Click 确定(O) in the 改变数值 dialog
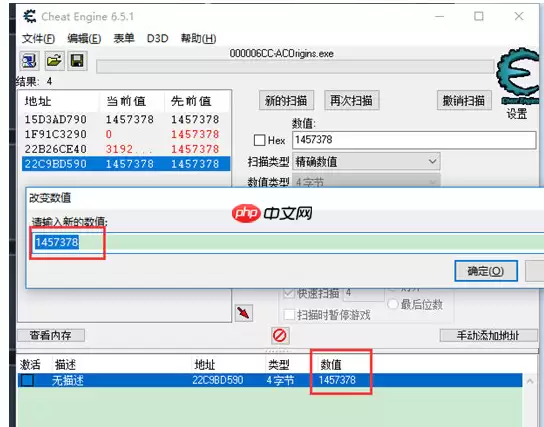 point(486,271)
